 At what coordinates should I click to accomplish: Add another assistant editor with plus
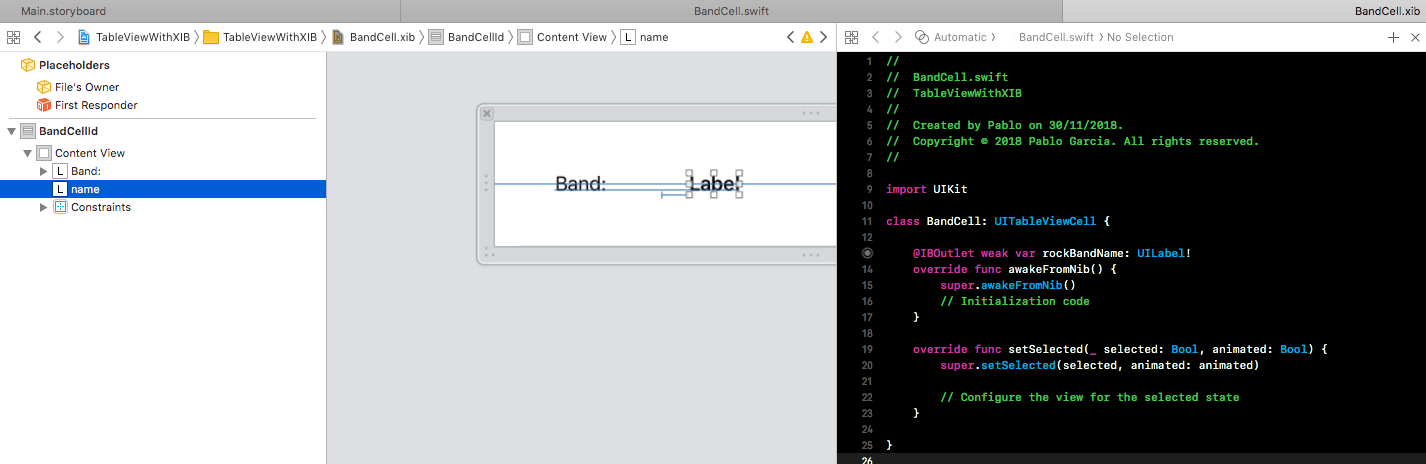tap(1393, 37)
